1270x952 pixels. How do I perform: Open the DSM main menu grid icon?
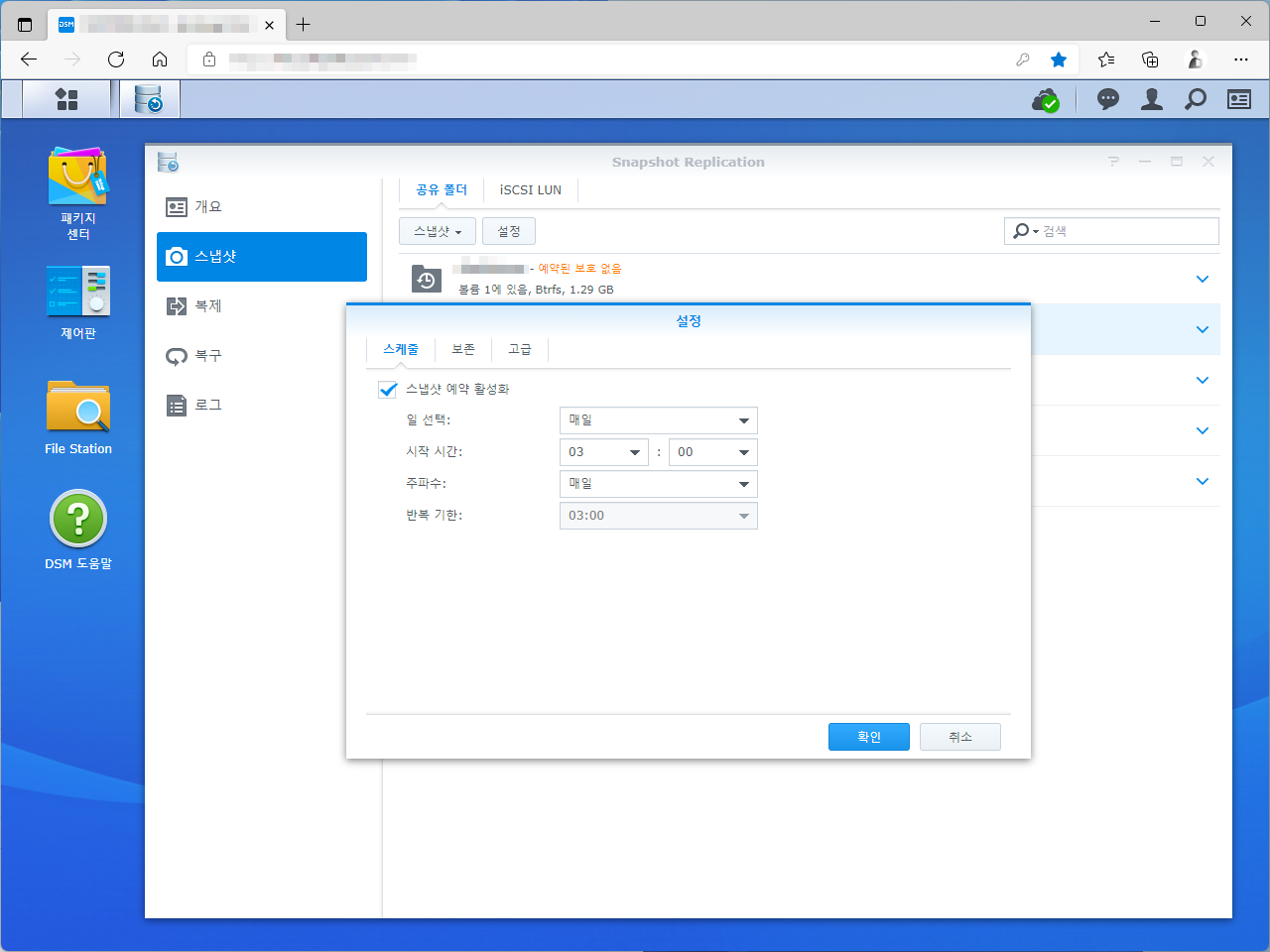click(x=66, y=99)
